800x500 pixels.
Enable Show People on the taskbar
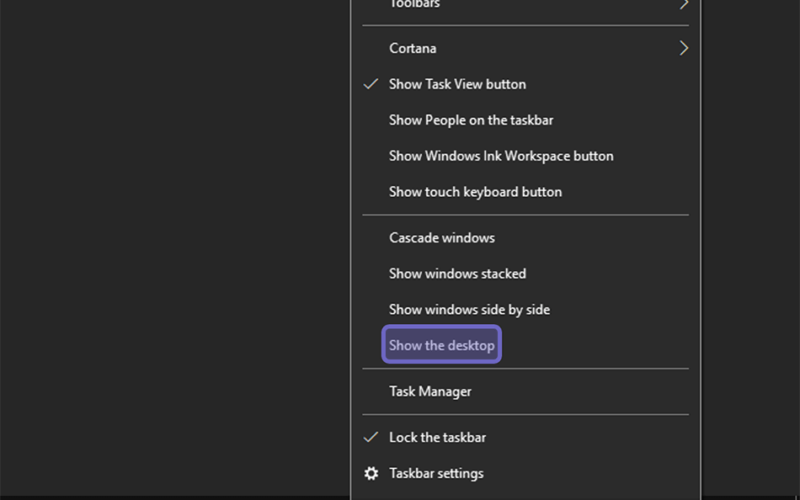pos(526,120)
